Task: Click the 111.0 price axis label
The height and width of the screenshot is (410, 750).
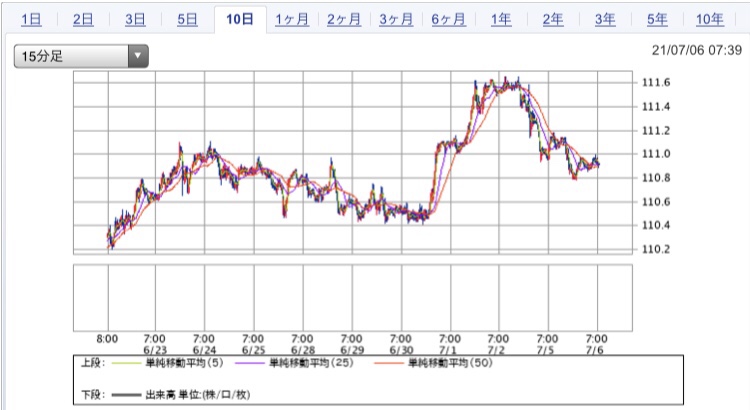Action: click(656, 154)
